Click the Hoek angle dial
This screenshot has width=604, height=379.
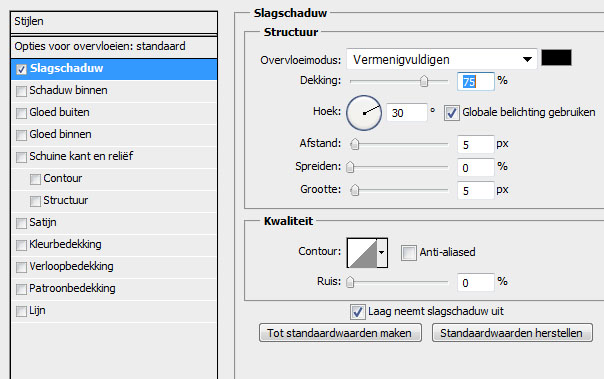[x=364, y=113]
